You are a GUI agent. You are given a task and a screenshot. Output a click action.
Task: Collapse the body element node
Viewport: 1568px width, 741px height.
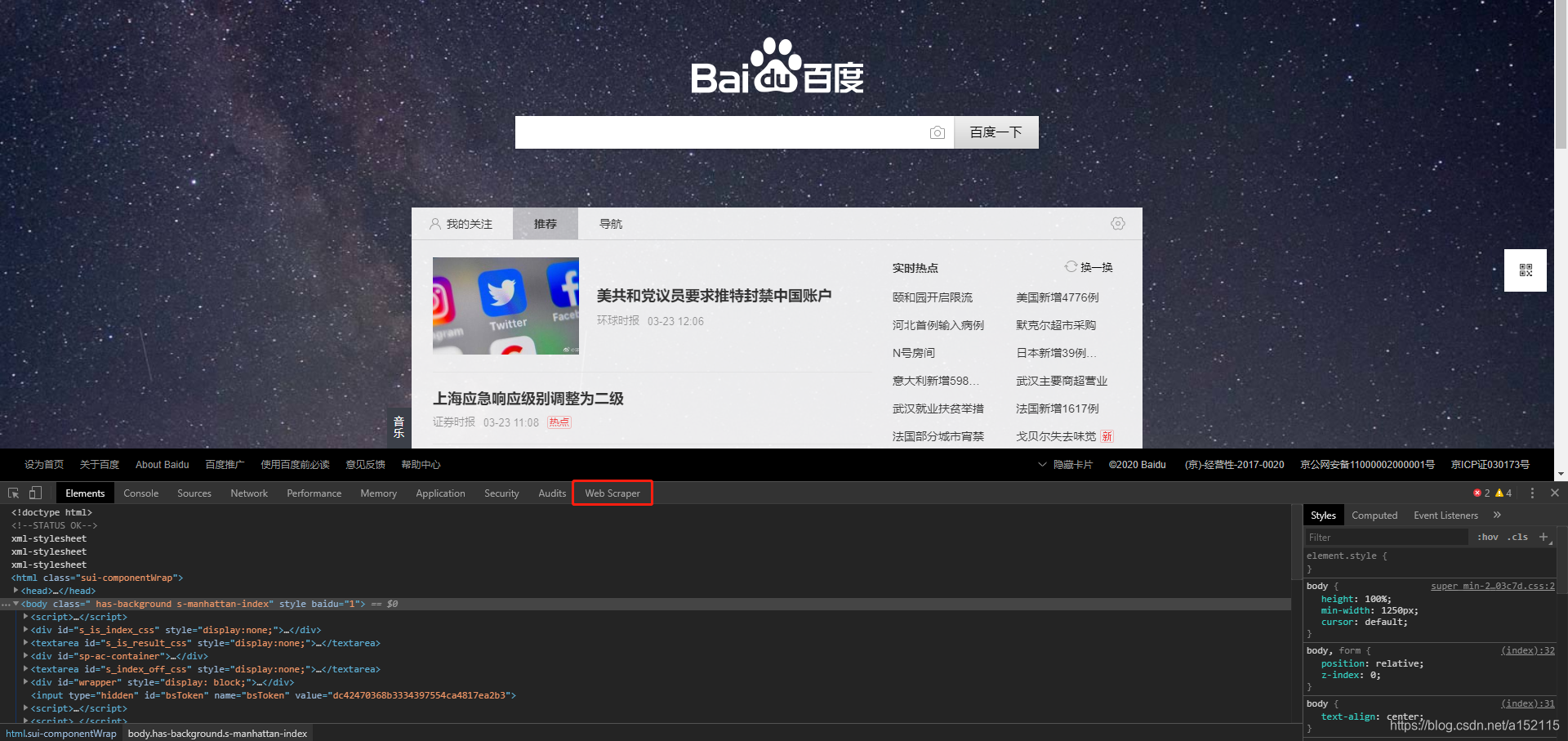(16, 604)
